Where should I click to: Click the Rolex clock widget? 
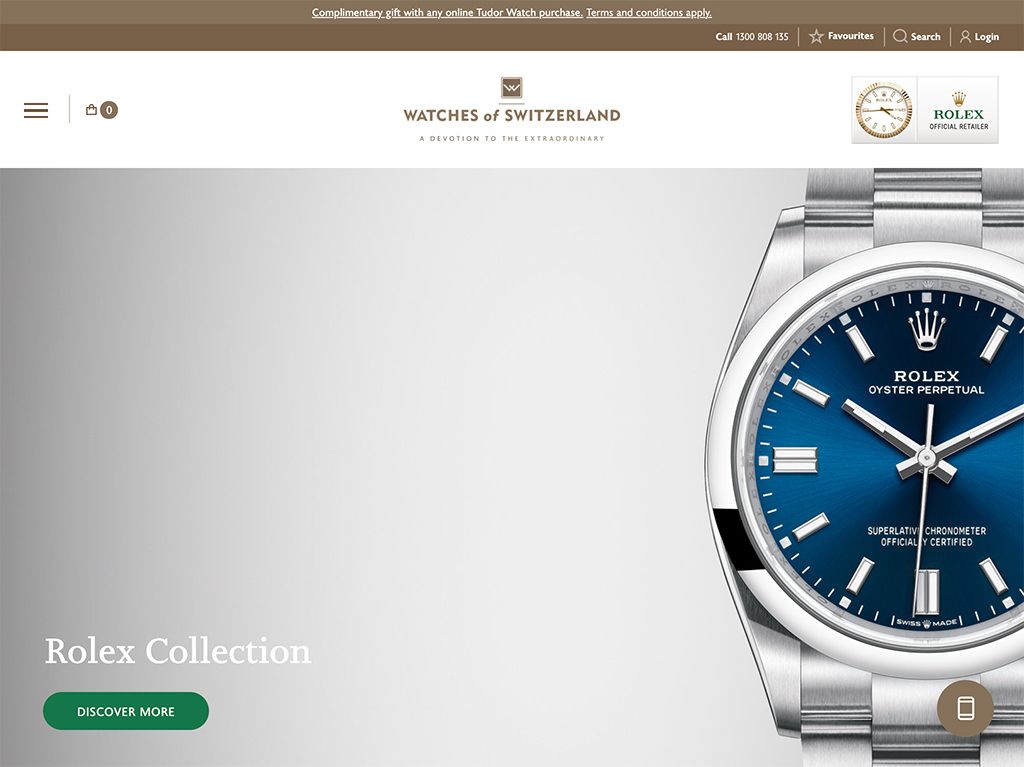pos(884,110)
